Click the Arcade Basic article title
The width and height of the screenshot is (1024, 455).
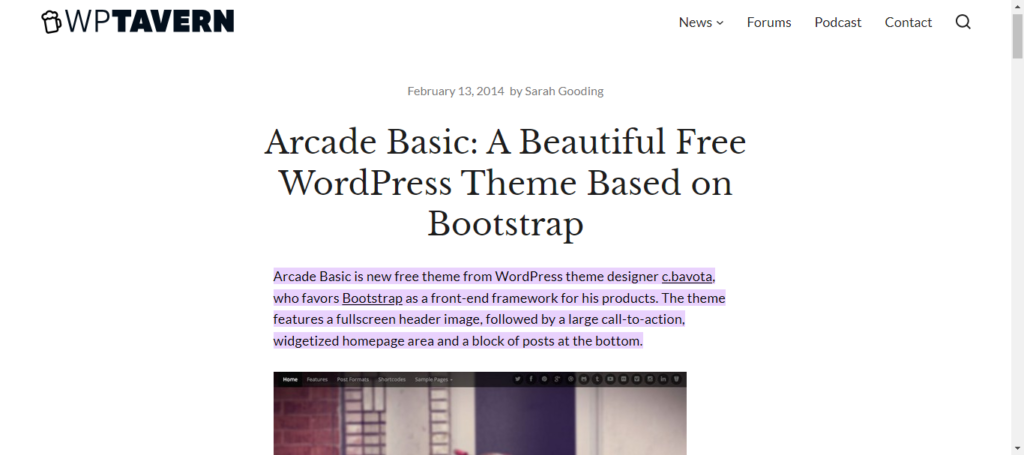(x=505, y=183)
